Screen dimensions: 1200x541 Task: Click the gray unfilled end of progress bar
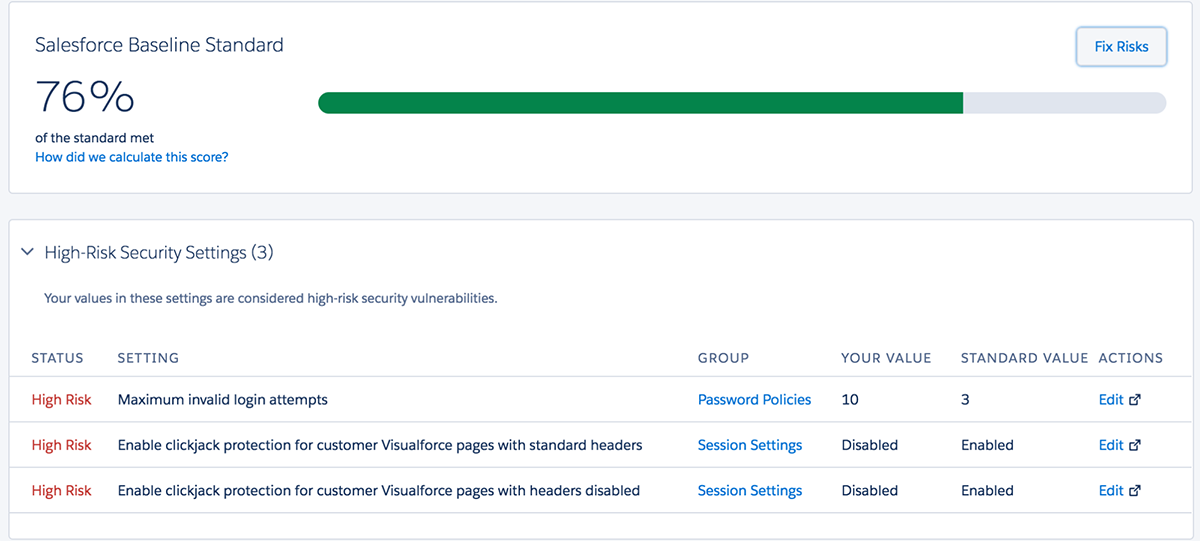pyautogui.click(x=1064, y=103)
